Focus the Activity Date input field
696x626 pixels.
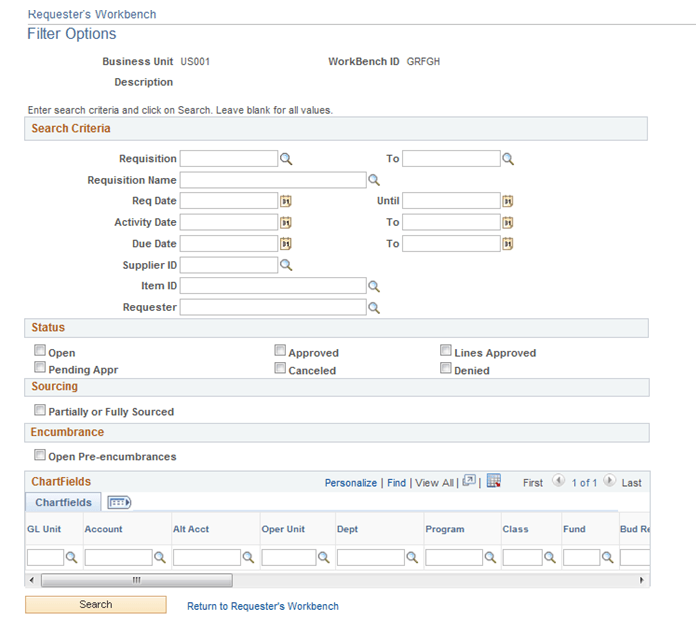pos(229,222)
